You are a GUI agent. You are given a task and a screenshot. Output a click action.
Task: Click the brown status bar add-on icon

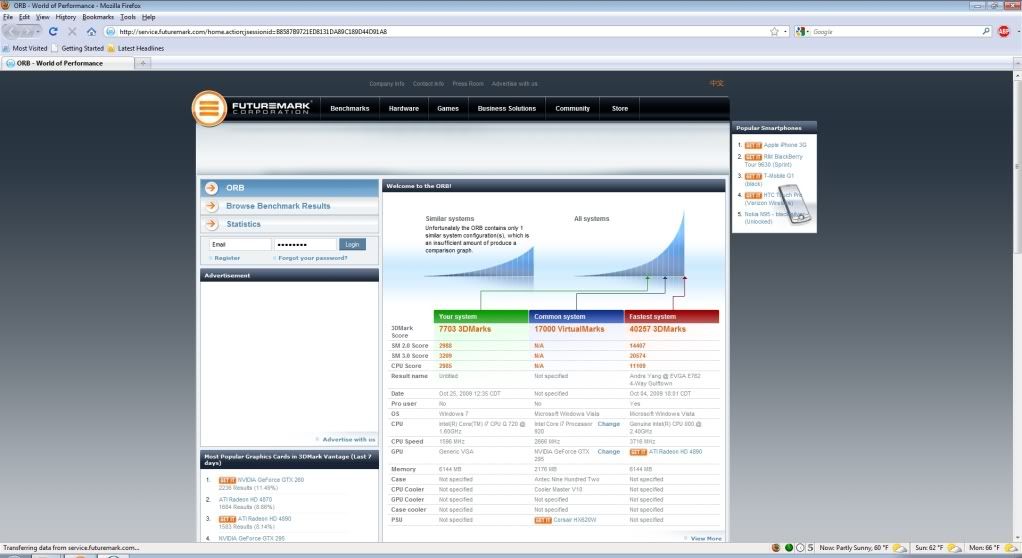776,548
